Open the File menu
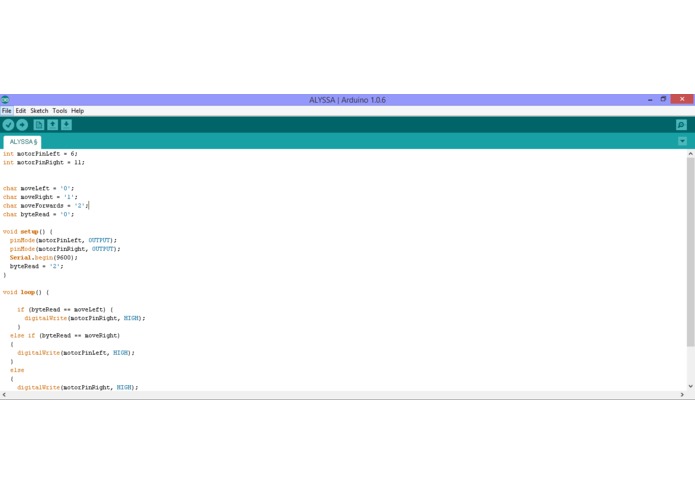Image resolution: width=695 pixels, height=494 pixels. (x=6, y=111)
